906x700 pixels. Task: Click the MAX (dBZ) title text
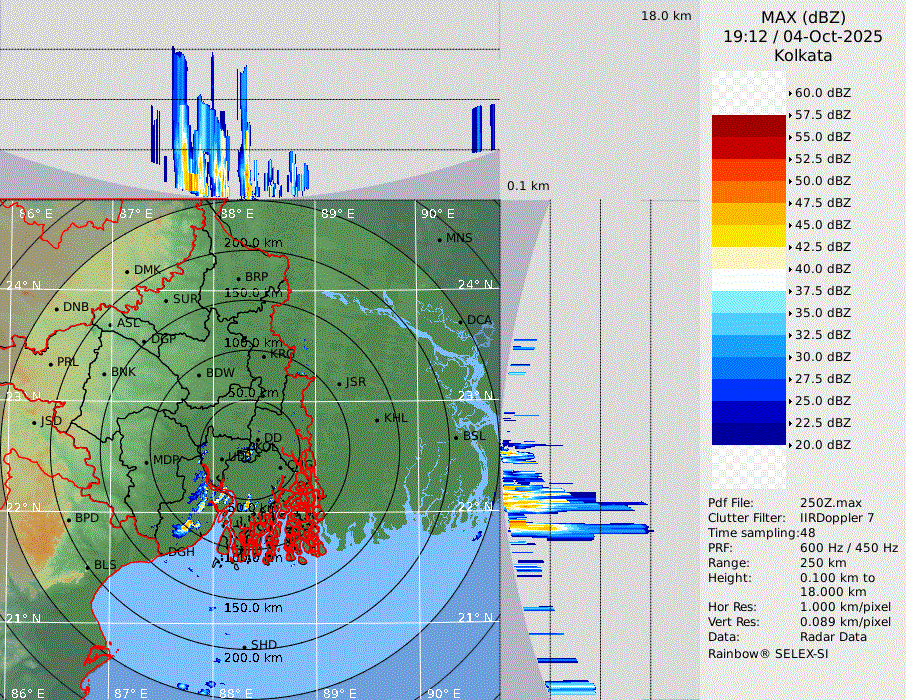click(802, 17)
